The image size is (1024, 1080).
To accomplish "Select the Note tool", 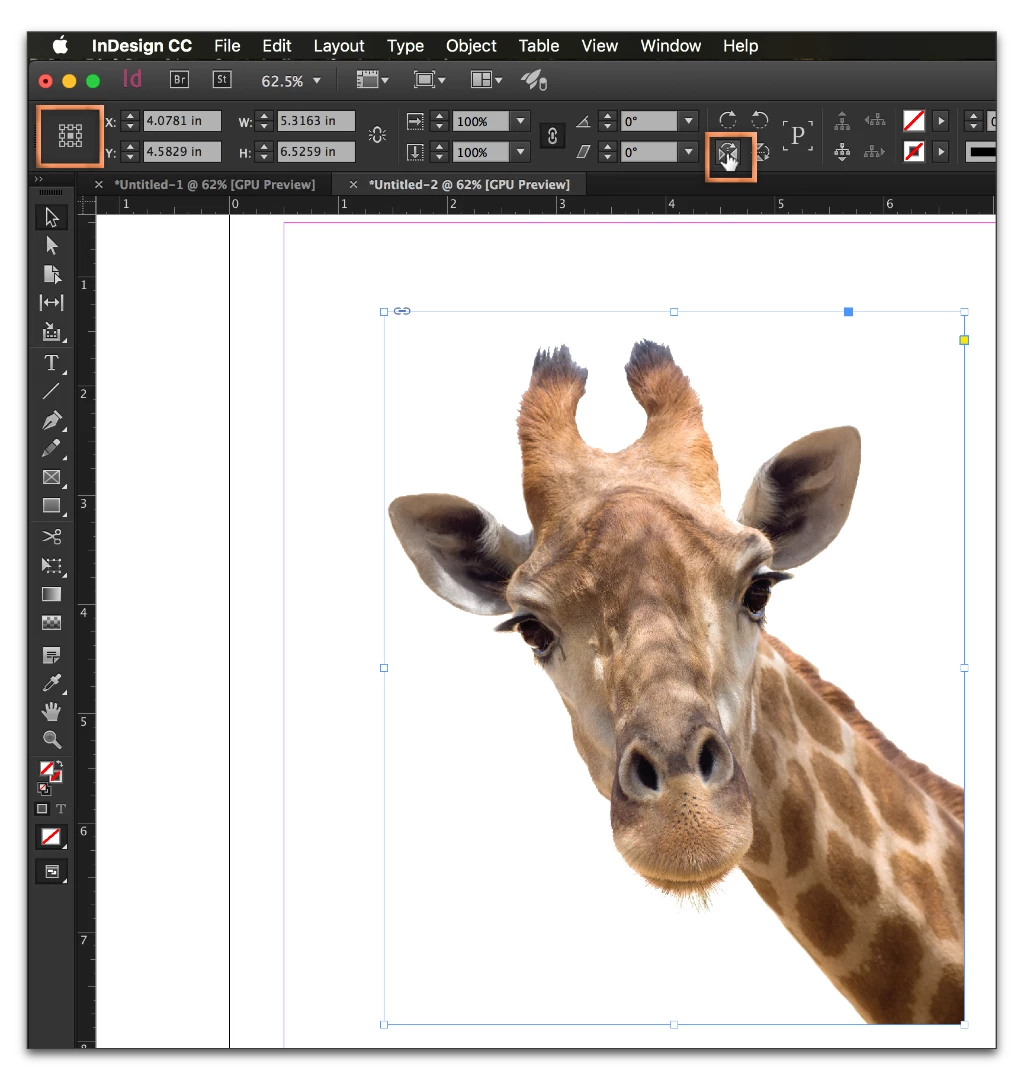I will pyautogui.click(x=52, y=654).
